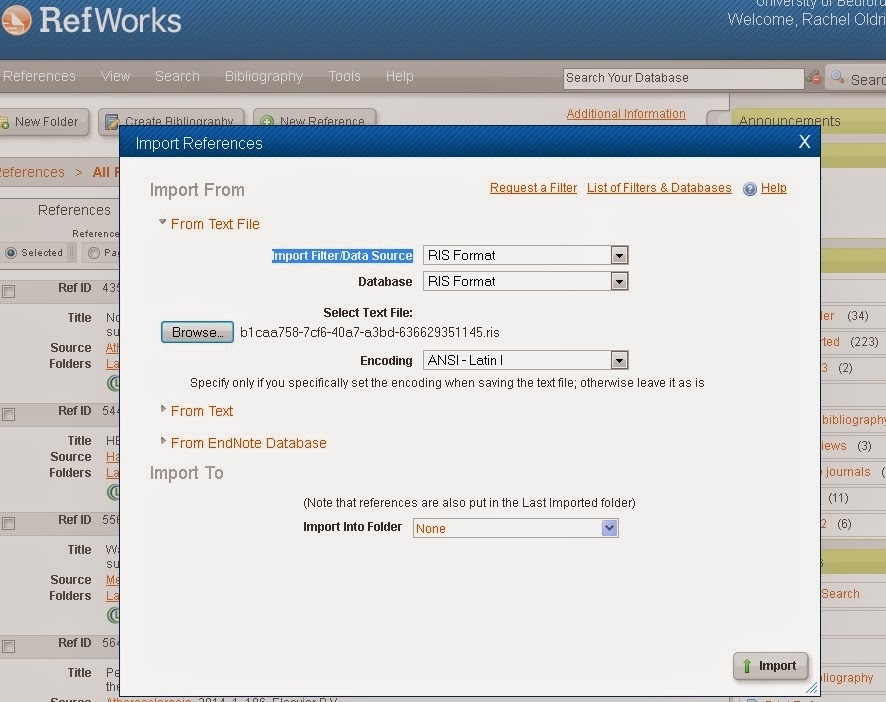
Task: Click the Import To heading
Action: tap(186, 473)
